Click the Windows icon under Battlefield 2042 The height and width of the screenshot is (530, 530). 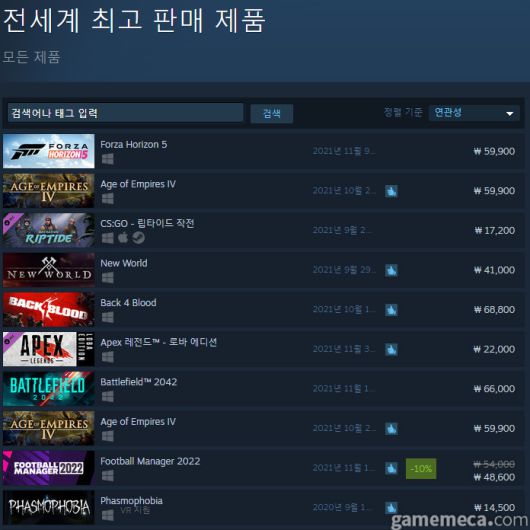point(108,396)
